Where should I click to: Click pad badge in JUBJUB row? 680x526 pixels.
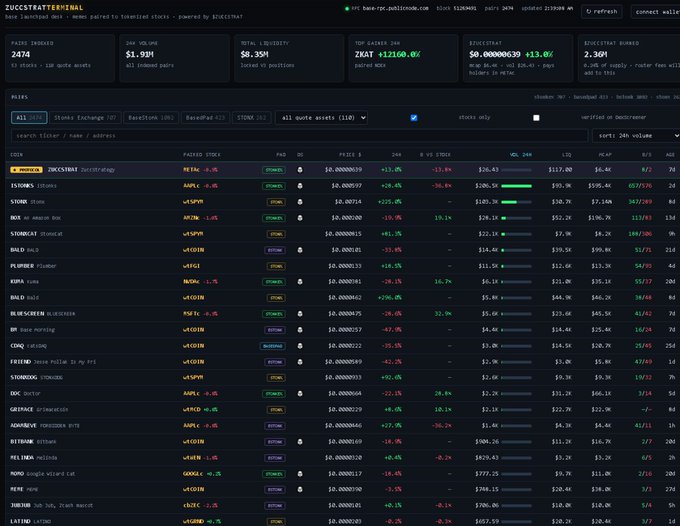(x=275, y=506)
